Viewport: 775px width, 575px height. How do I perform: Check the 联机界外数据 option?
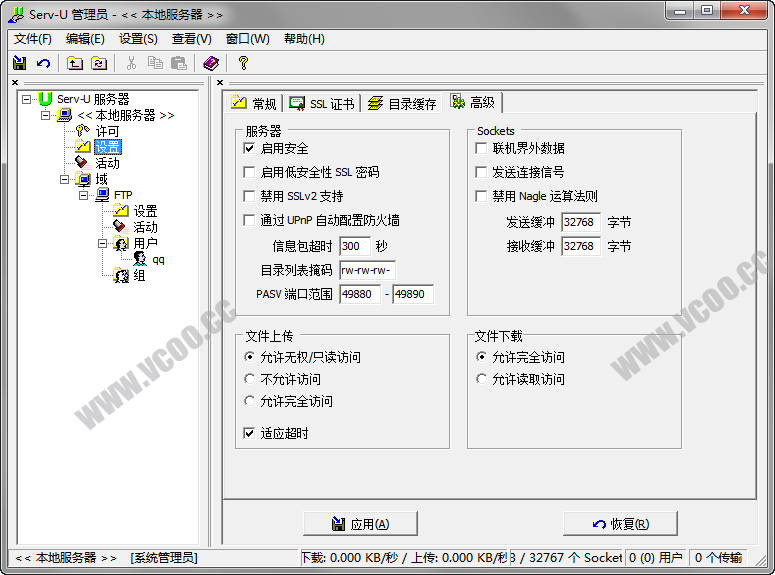(x=482, y=148)
